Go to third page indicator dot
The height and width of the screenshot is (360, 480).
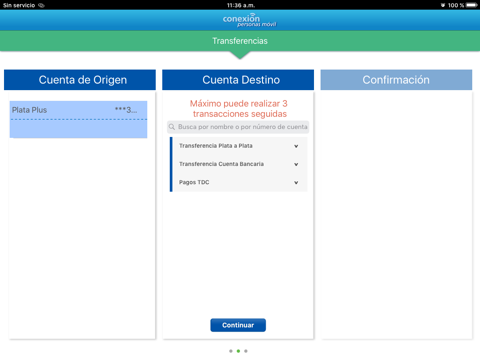pos(246,351)
